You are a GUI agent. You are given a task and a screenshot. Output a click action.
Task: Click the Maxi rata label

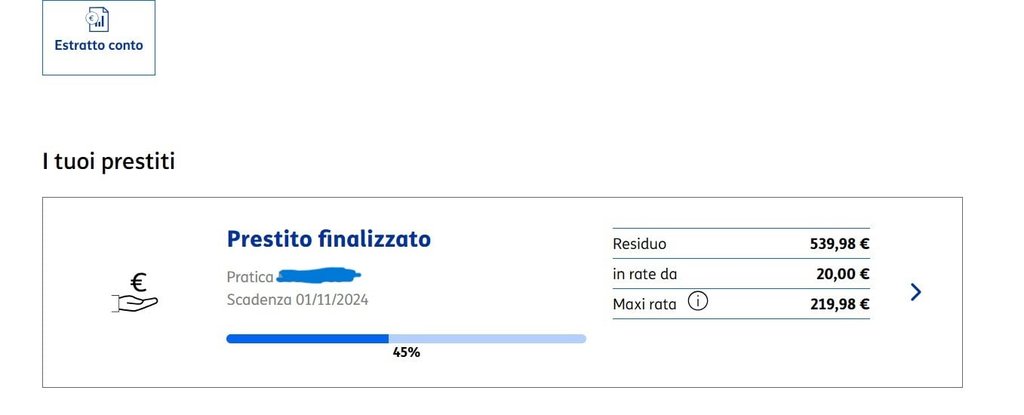click(644, 304)
